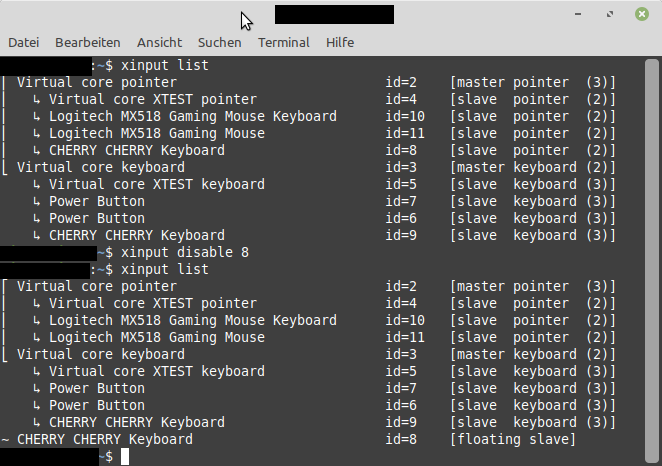
Task: Click 'Power Button' id=7 in first listing
Action: tap(96, 201)
